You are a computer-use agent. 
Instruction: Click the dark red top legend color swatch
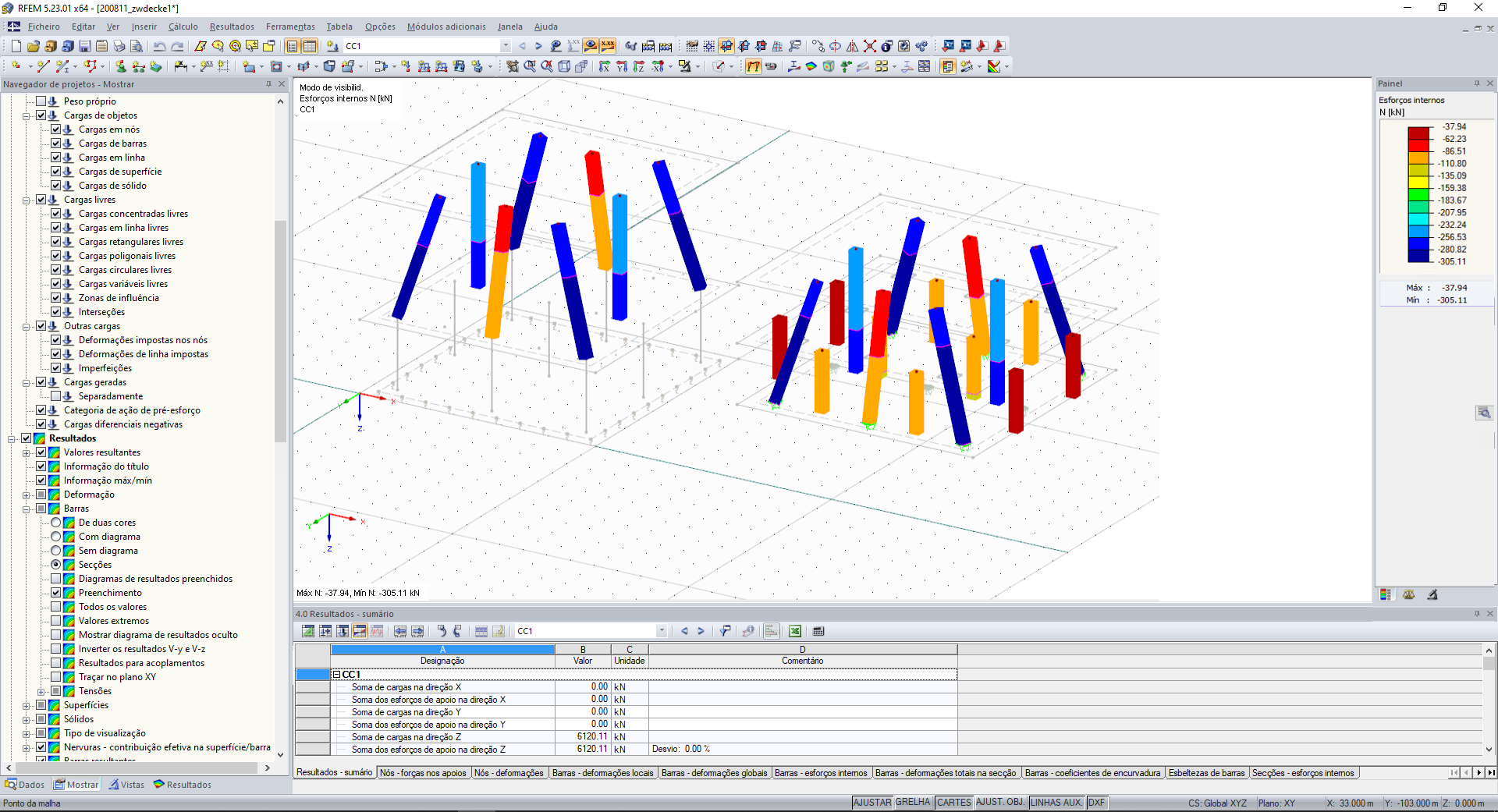click(1419, 133)
